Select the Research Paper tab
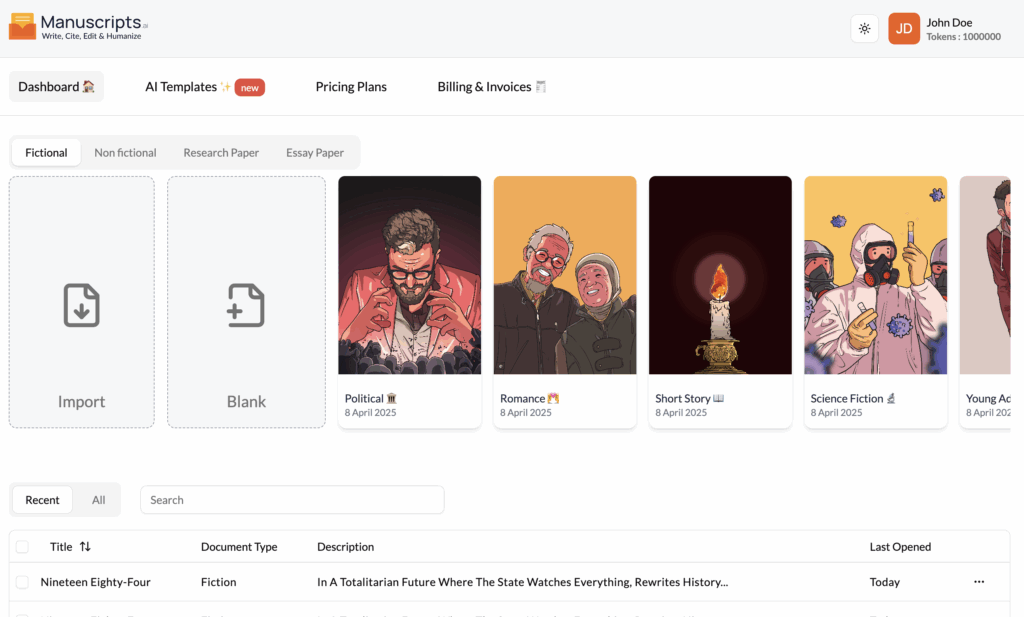Screen dimensions: 1024x617 pos(221,153)
